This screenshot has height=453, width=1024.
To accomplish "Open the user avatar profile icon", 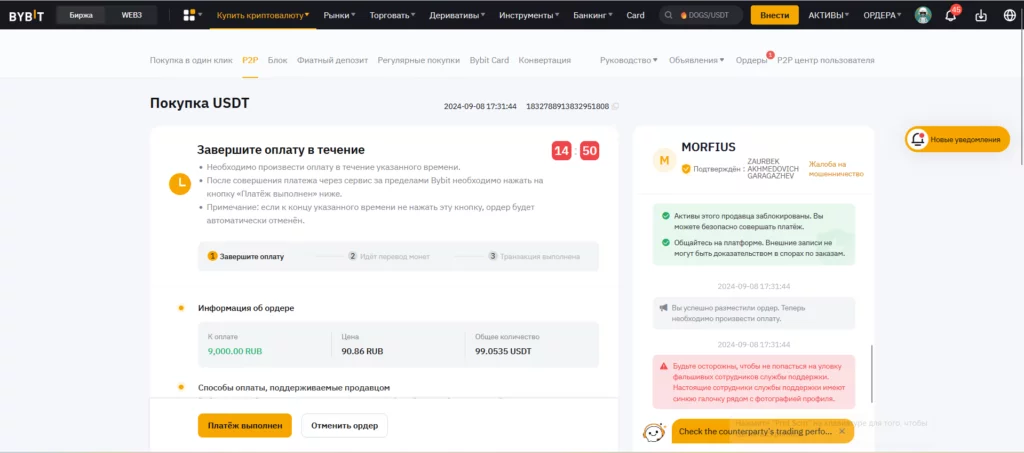I will click(923, 15).
